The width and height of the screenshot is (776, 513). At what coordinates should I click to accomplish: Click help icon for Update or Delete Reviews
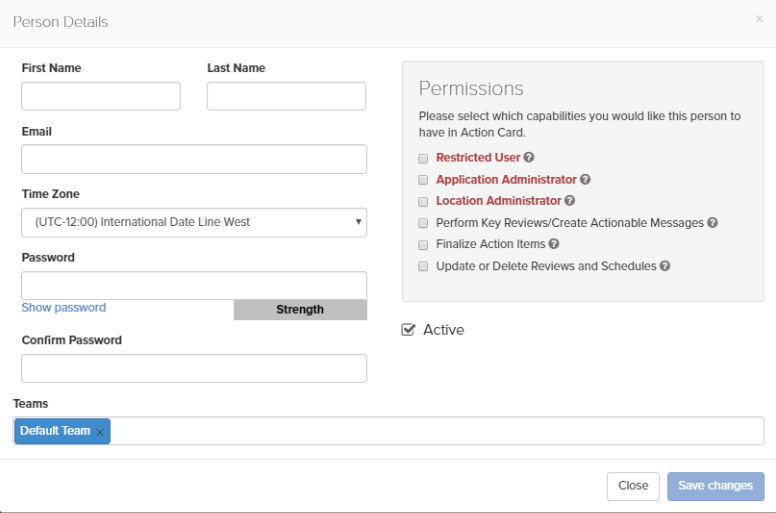click(665, 266)
